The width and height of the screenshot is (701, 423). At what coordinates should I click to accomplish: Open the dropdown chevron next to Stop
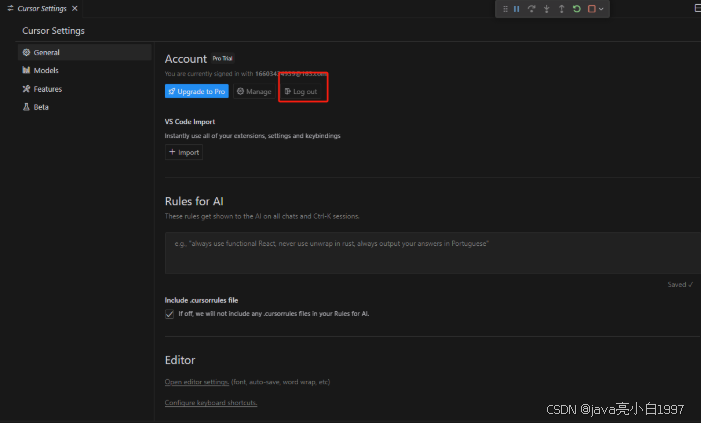[x=601, y=9]
